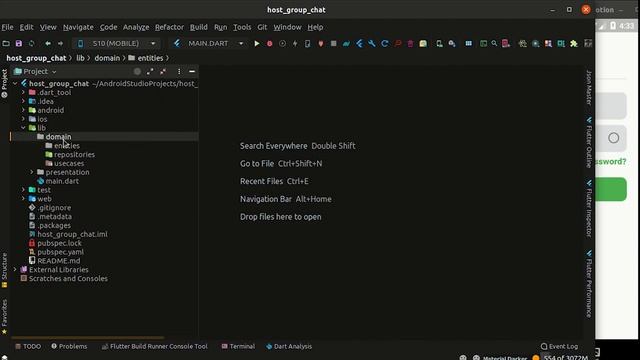Expand External Libraries node arrow
The height and width of the screenshot is (360, 640).
(x=15, y=269)
